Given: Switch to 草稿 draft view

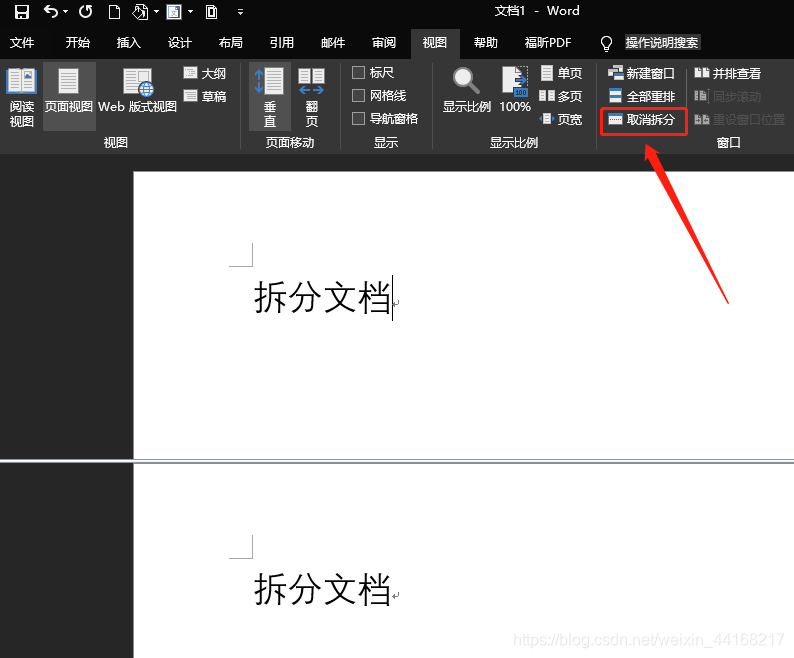Looking at the screenshot, I should (205, 96).
